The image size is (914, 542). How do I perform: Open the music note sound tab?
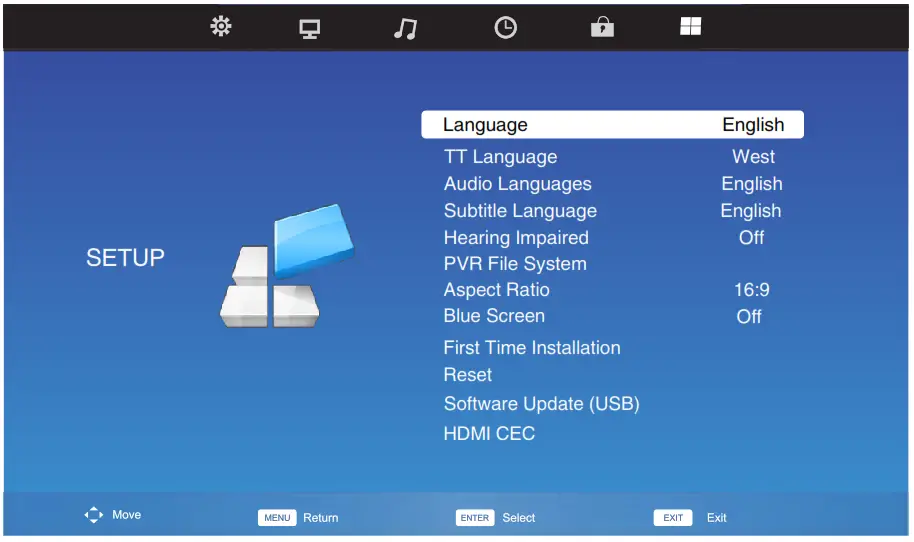[x=405, y=28]
